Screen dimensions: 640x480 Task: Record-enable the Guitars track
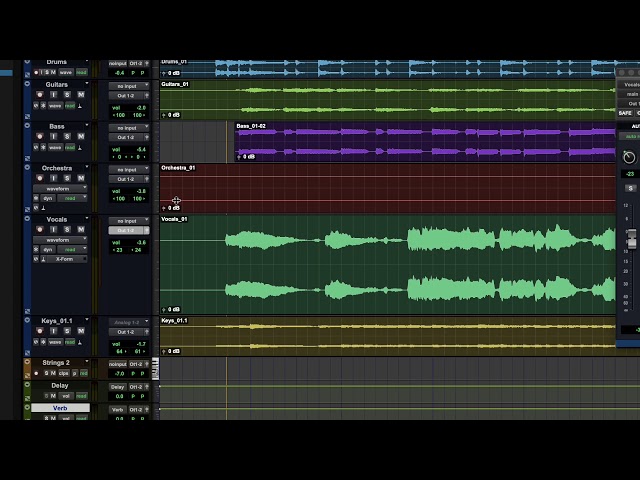(x=40, y=95)
